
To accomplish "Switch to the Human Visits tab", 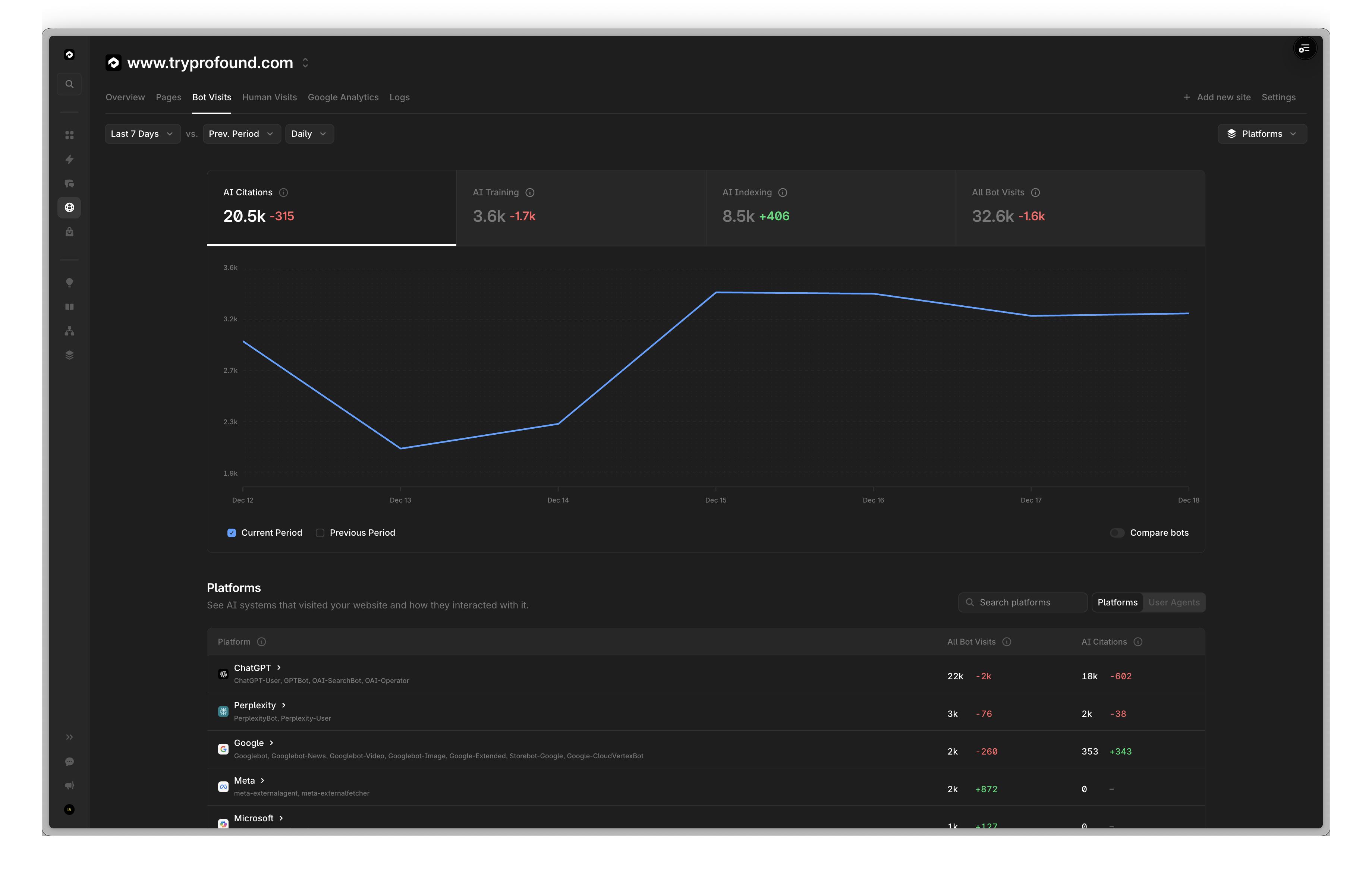I will (x=269, y=97).
